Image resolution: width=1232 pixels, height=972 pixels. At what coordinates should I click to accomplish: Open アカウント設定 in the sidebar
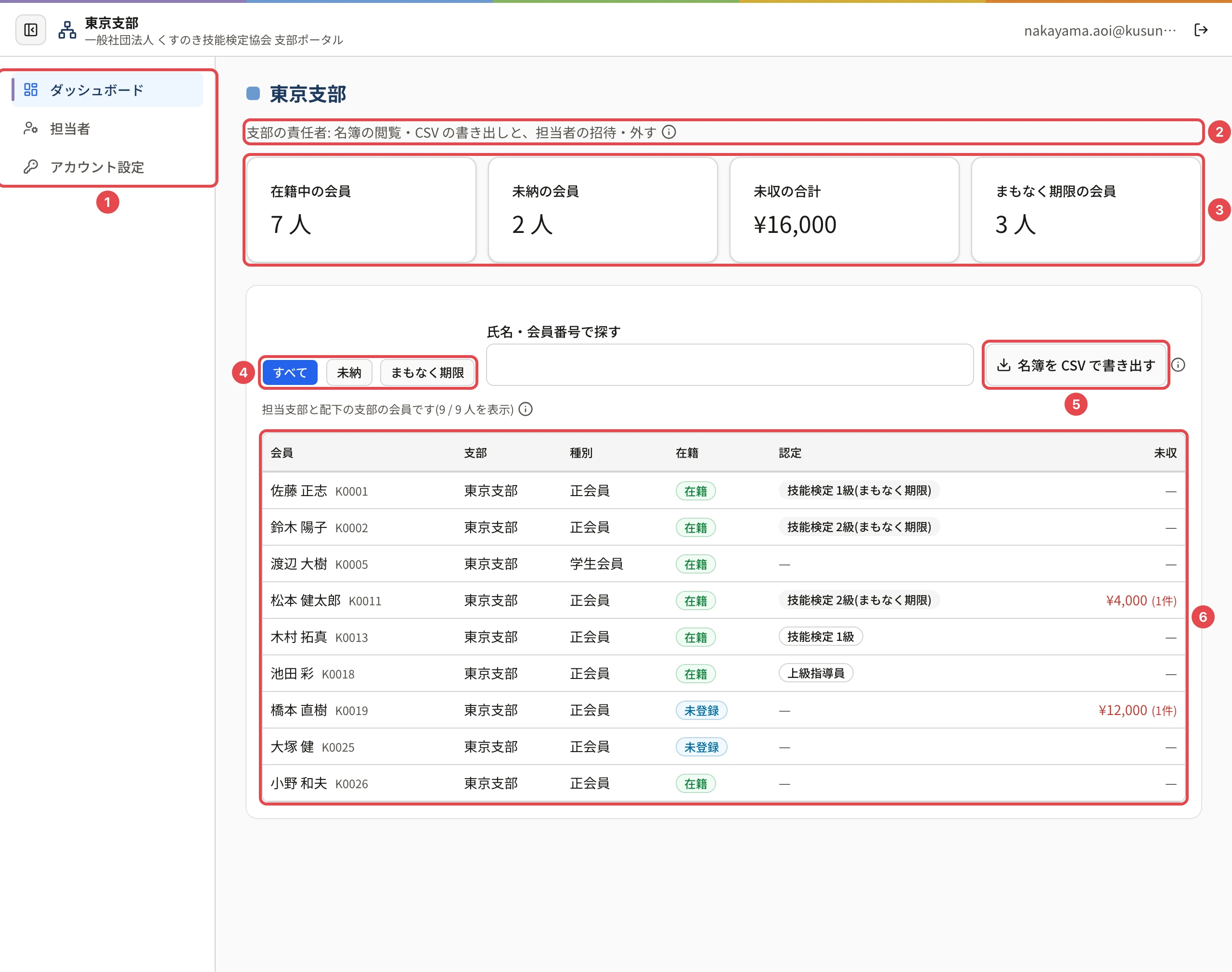click(x=107, y=167)
